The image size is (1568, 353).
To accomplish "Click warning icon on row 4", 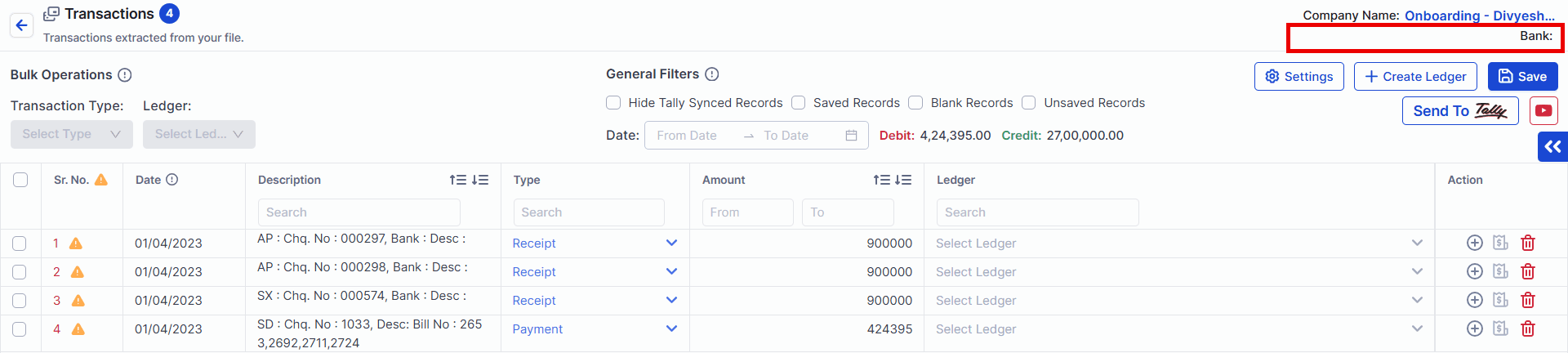I will tap(78, 329).
